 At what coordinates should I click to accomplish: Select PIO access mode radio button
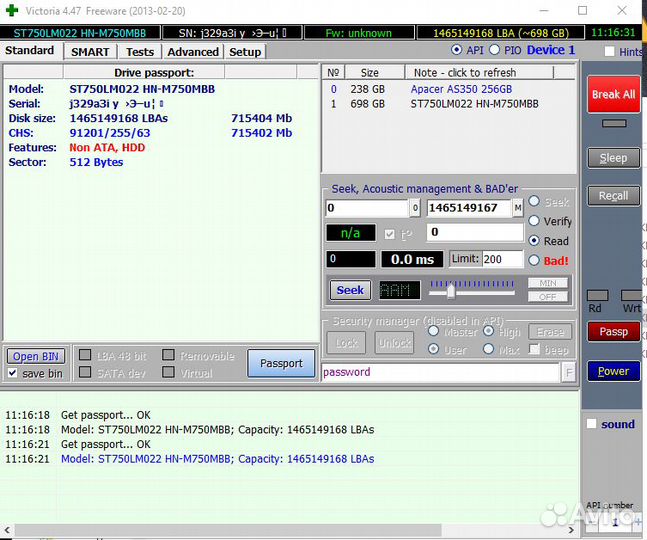point(494,50)
